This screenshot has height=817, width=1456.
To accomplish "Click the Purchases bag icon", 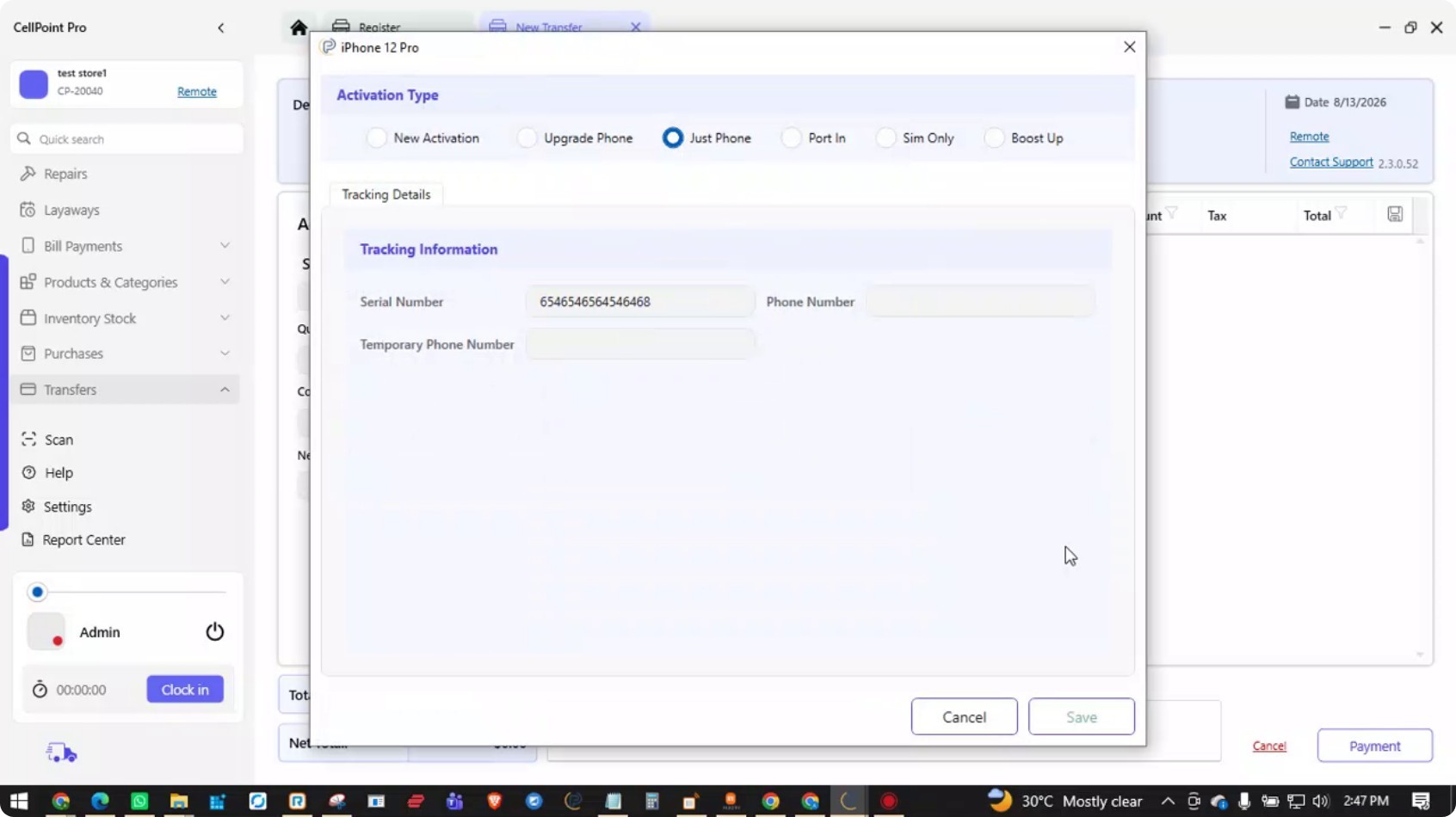I will click(x=28, y=353).
